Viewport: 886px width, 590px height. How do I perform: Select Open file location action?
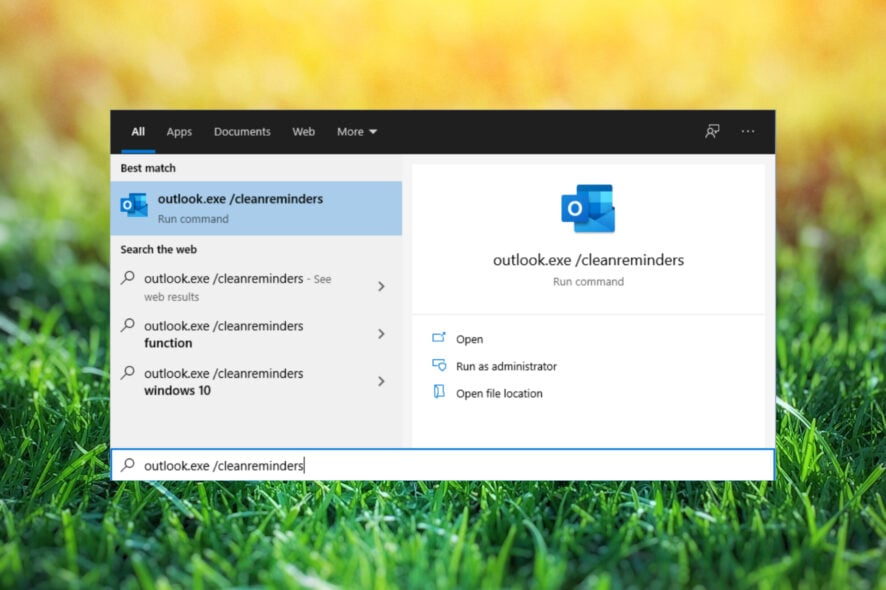click(499, 394)
